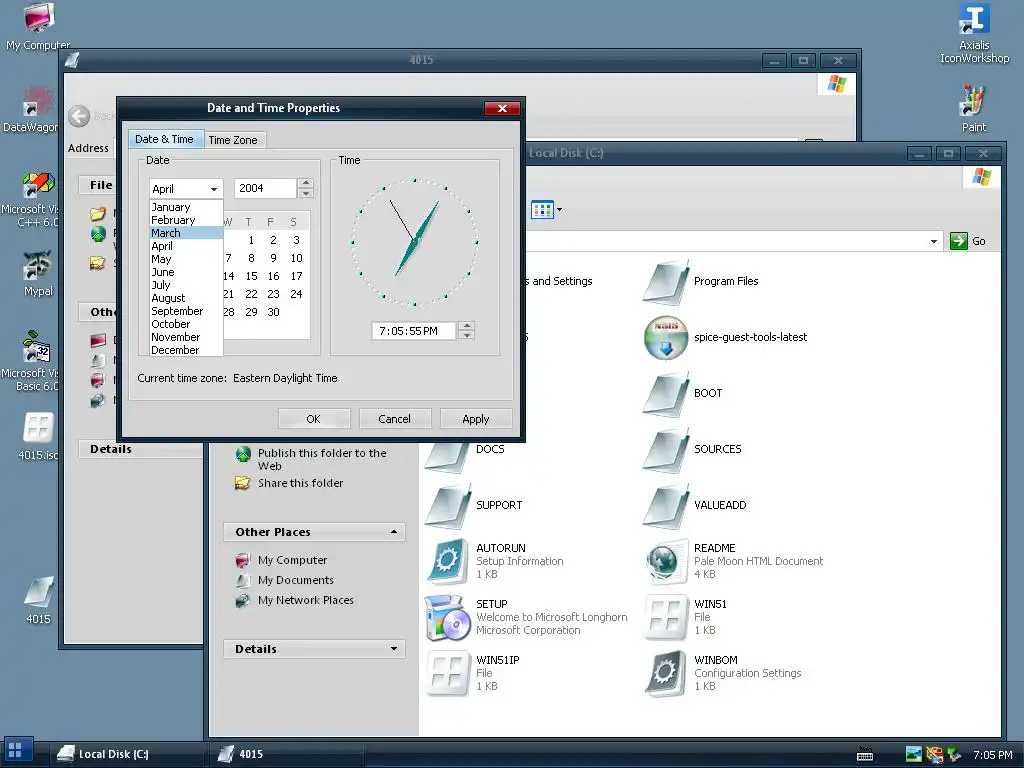The width and height of the screenshot is (1024, 768).
Task: Open the address bar dropdown arrow
Action: click(934, 241)
